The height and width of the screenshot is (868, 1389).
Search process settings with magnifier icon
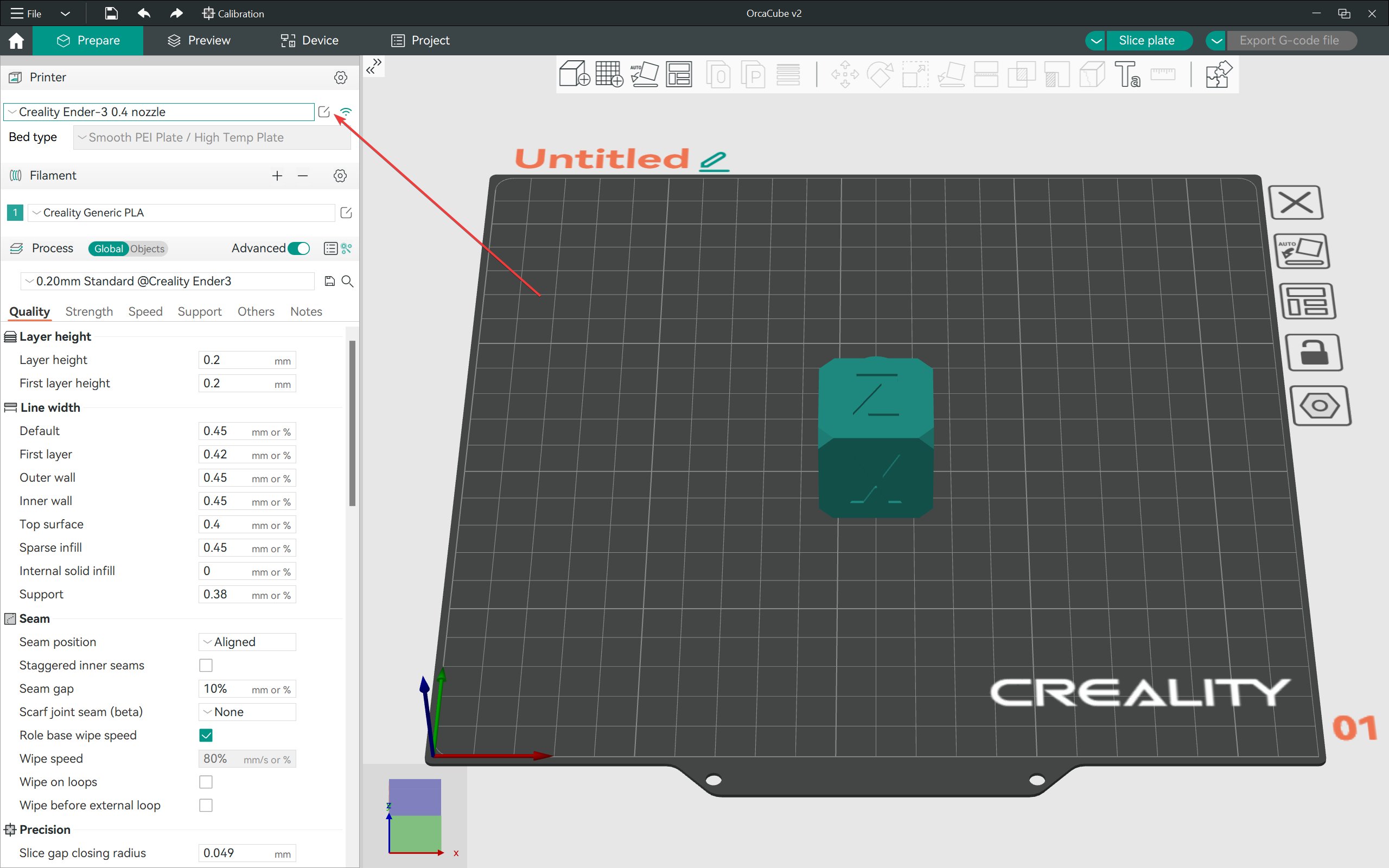[x=347, y=282]
